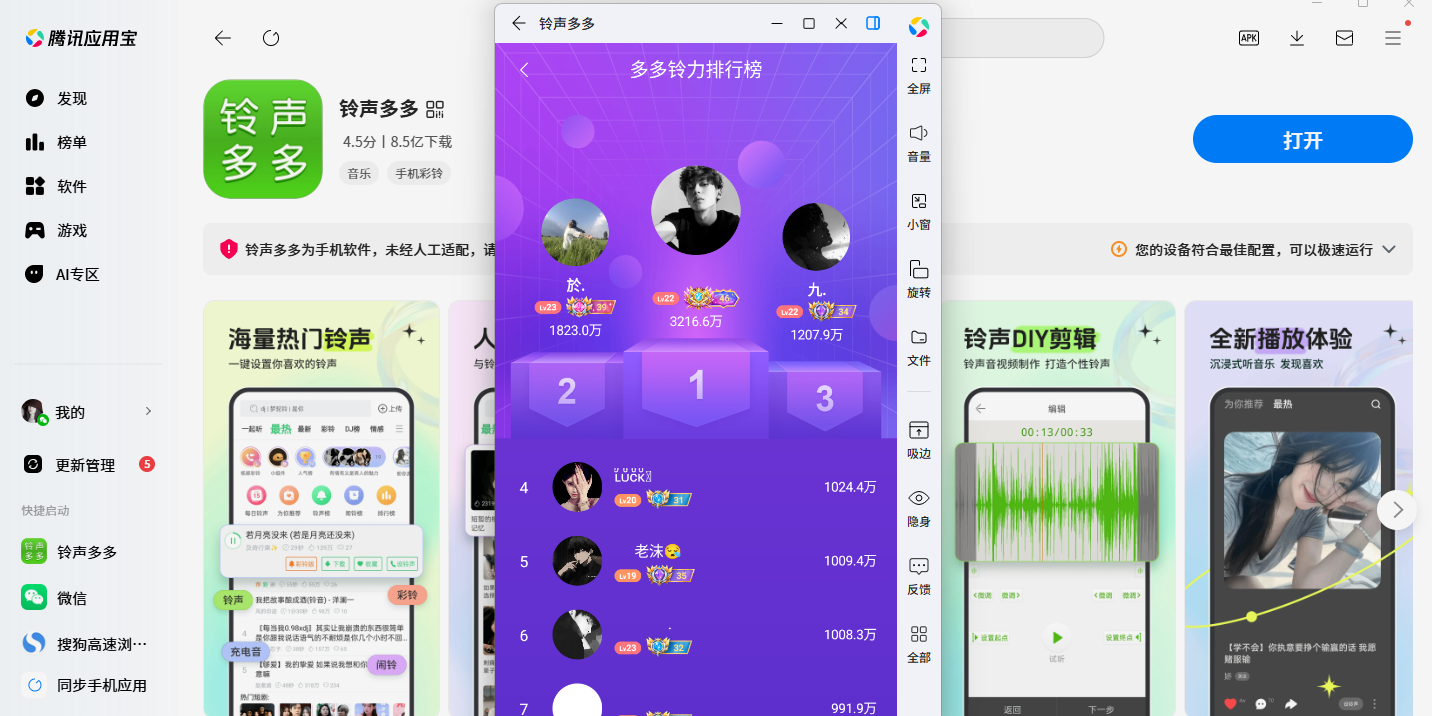Open first place user avatar 3216.6万
This screenshot has width=1432, height=716.
[x=696, y=210]
